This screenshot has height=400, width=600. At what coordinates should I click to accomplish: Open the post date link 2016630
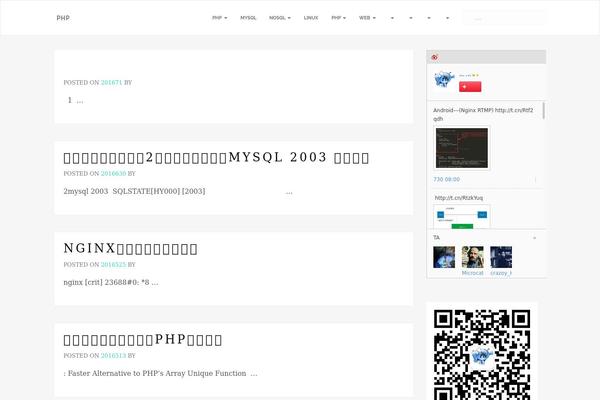[113, 173]
